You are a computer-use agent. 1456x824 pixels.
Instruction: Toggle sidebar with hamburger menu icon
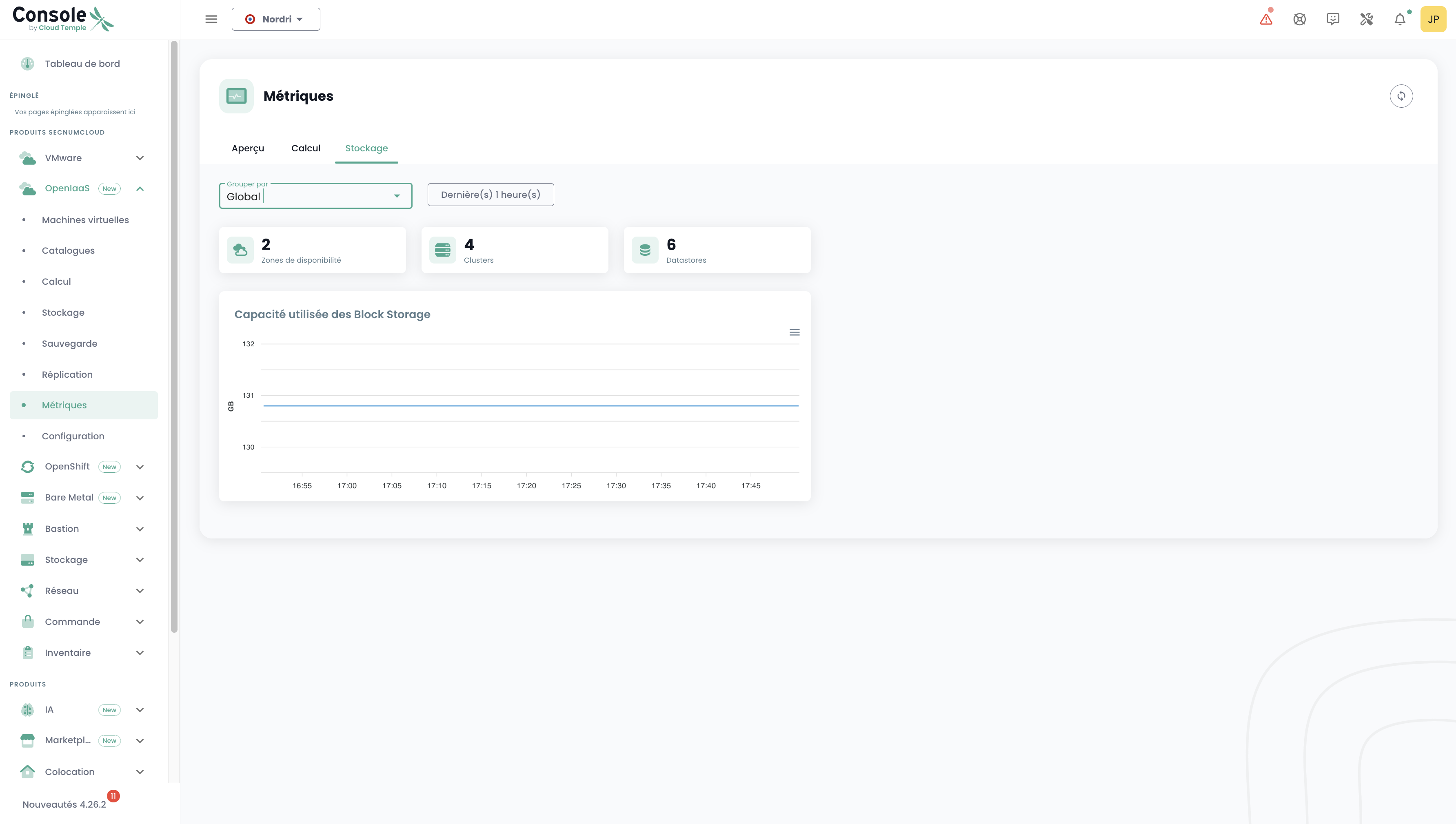[211, 19]
